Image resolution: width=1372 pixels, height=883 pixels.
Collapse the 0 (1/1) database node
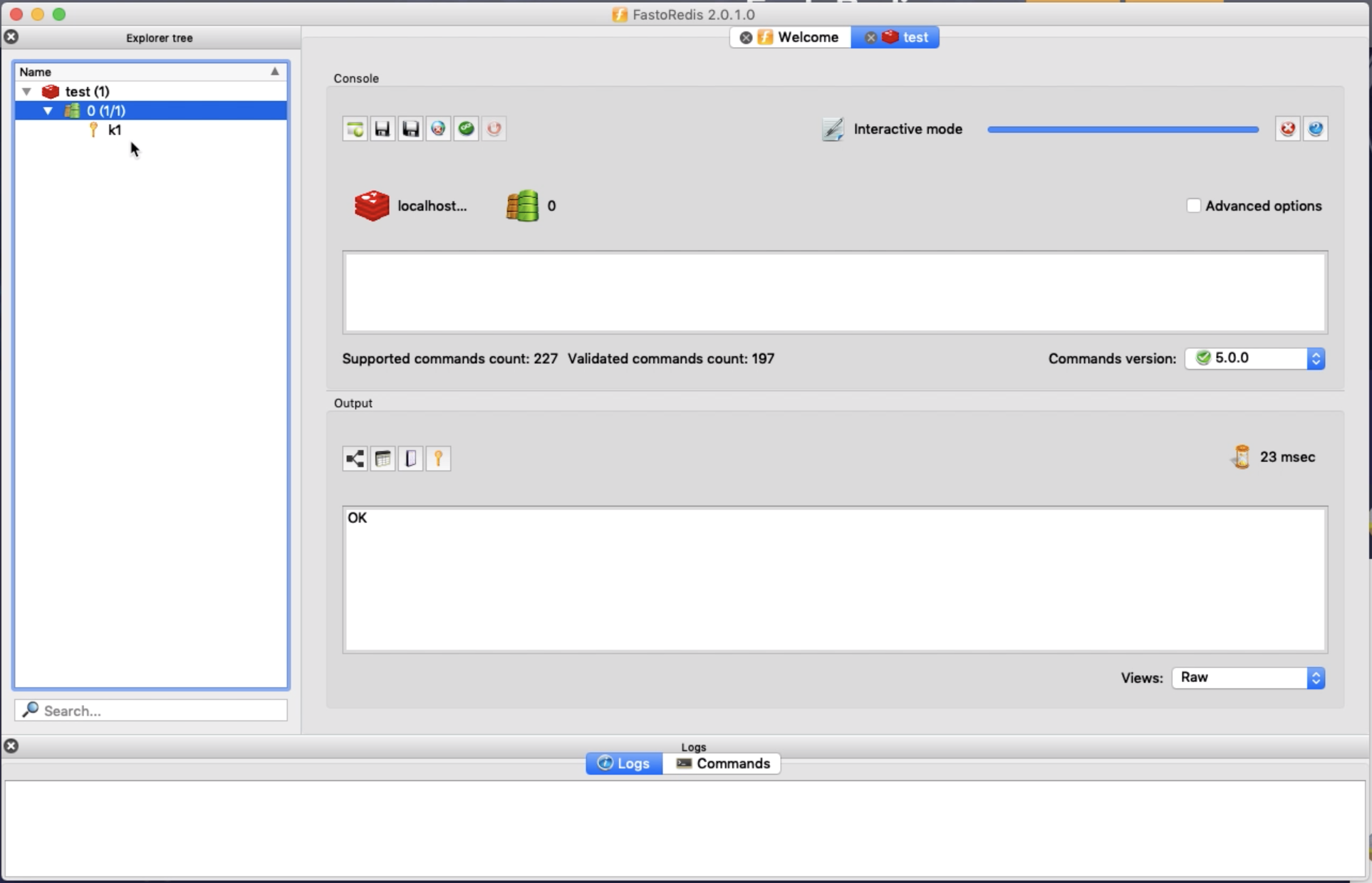click(48, 110)
